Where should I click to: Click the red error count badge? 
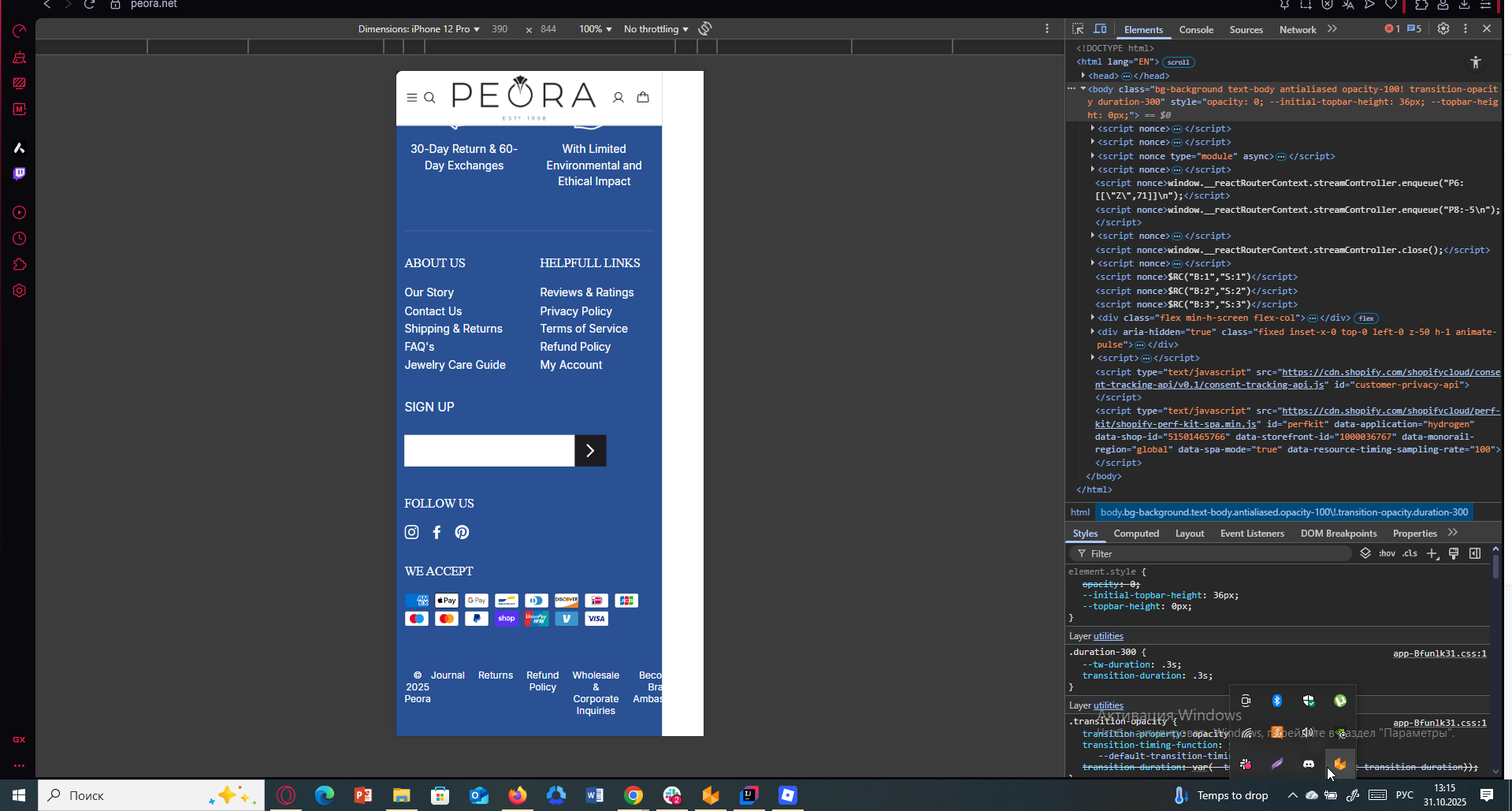1392,29
